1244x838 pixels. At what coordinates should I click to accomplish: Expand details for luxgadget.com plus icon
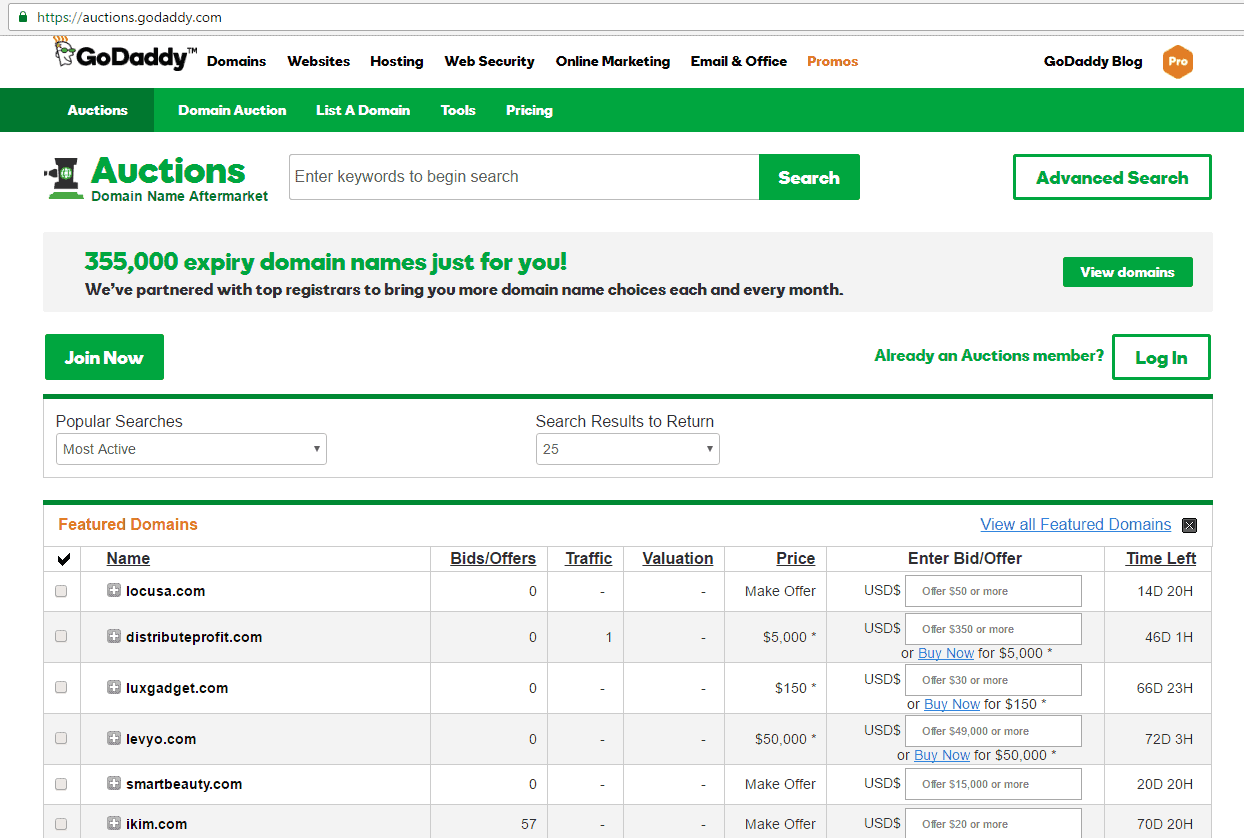[114, 687]
